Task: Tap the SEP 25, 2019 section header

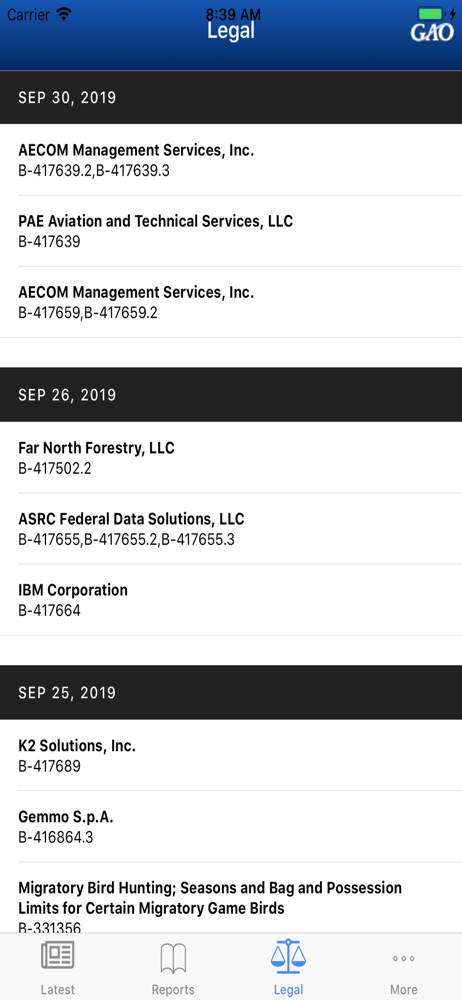Action: point(231,692)
